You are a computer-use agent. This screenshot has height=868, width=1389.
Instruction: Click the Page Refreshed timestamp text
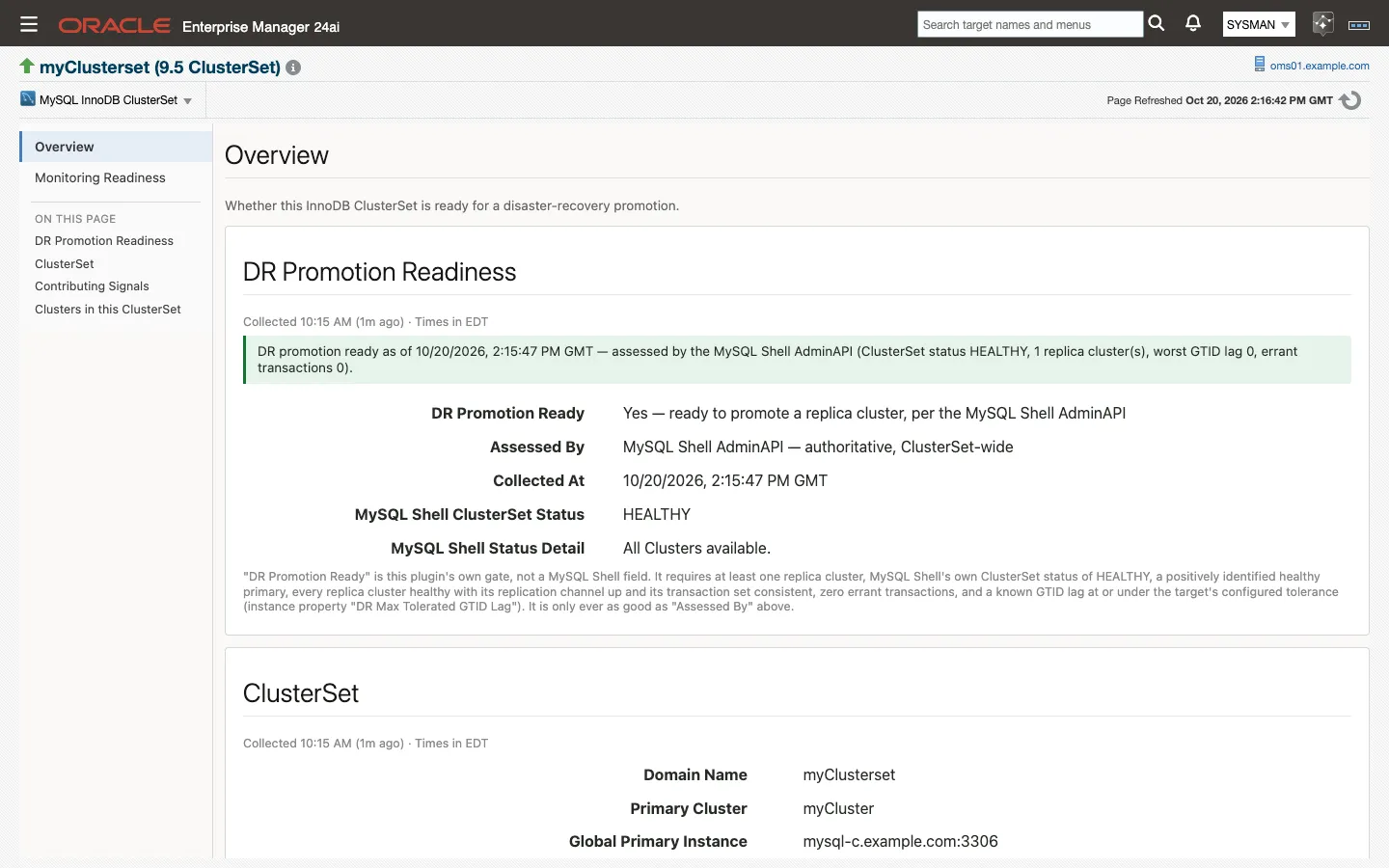point(1220,100)
